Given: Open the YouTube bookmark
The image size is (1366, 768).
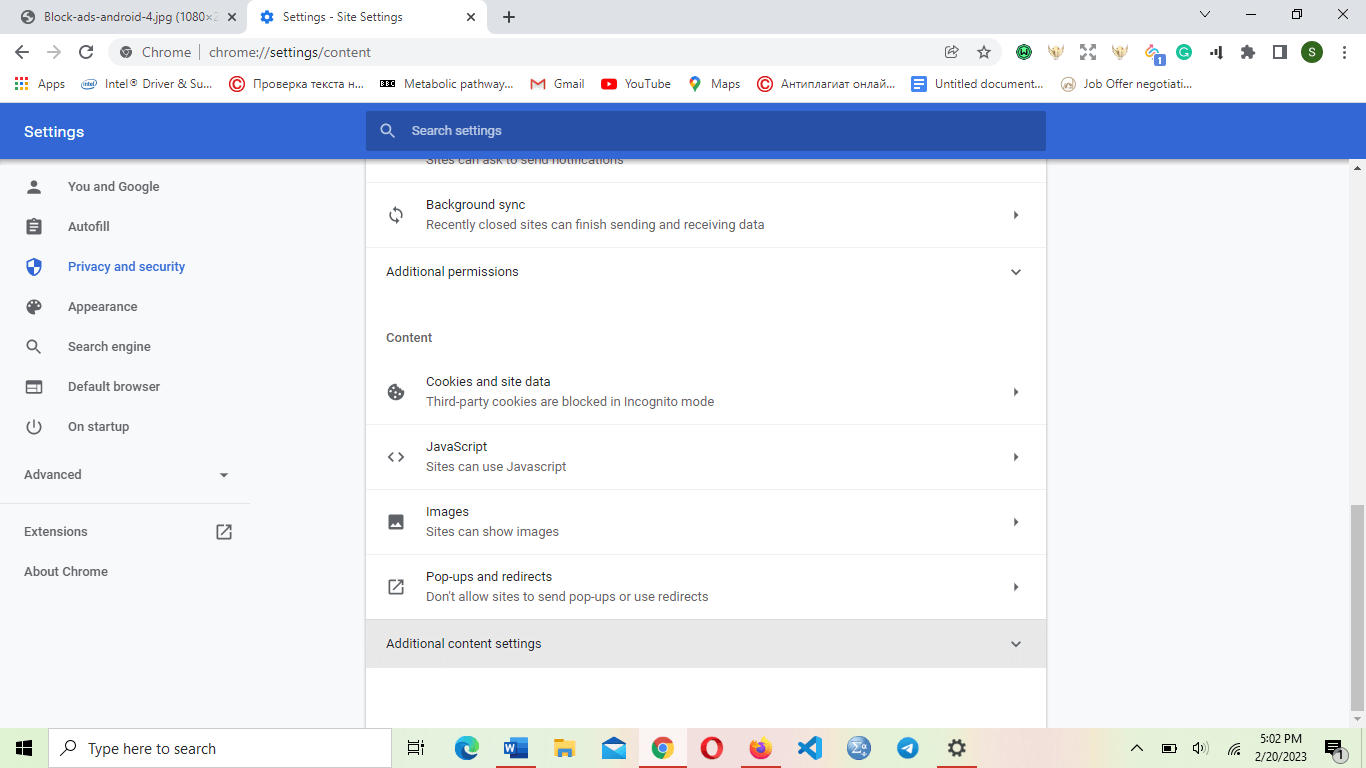Looking at the screenshot, I should coord(636,84).
